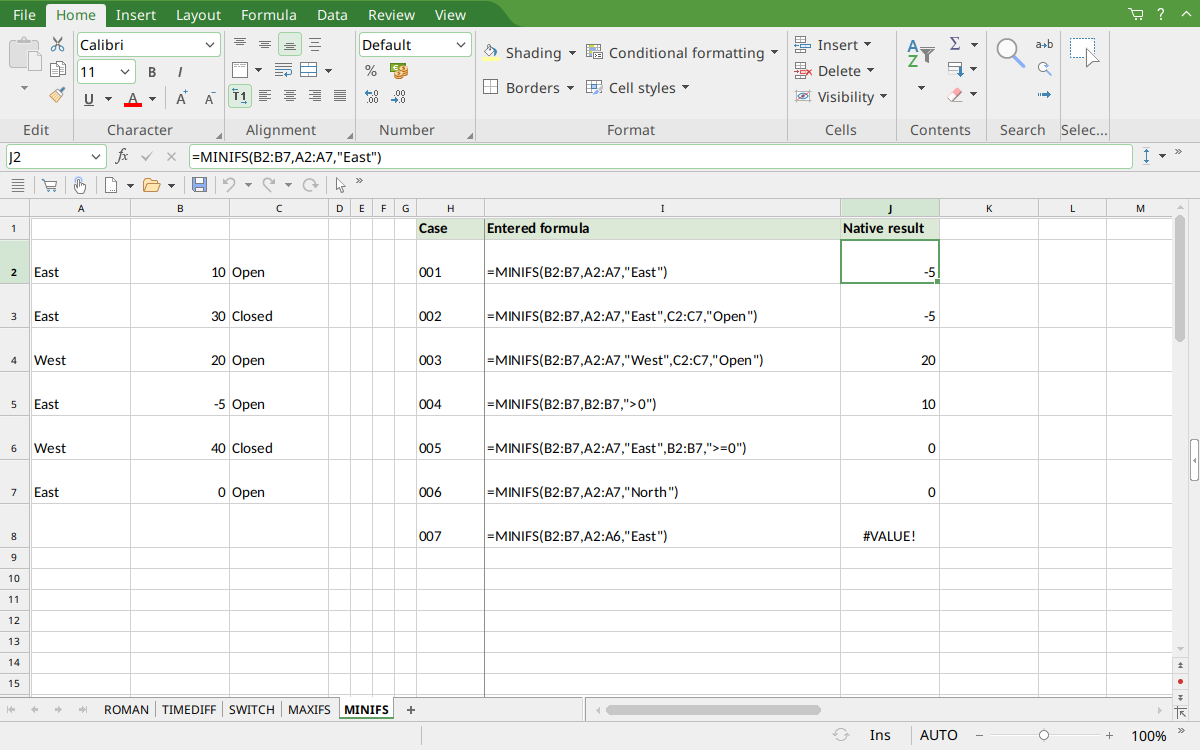Click the Sort and filter A-Z icon
This screenshot has width=1200, height=750.
point(920,55)
